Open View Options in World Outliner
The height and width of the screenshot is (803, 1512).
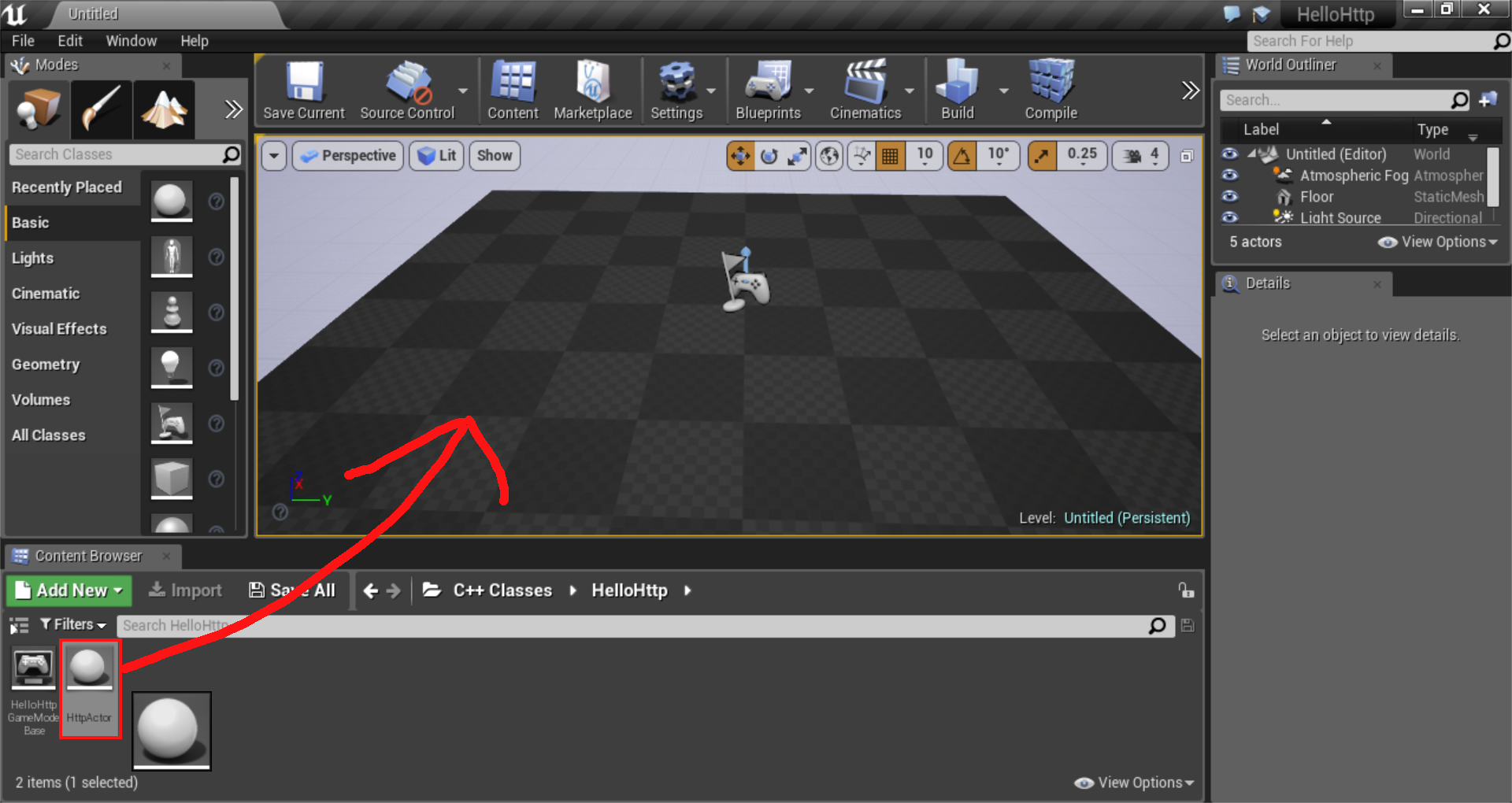[1438, 242]
